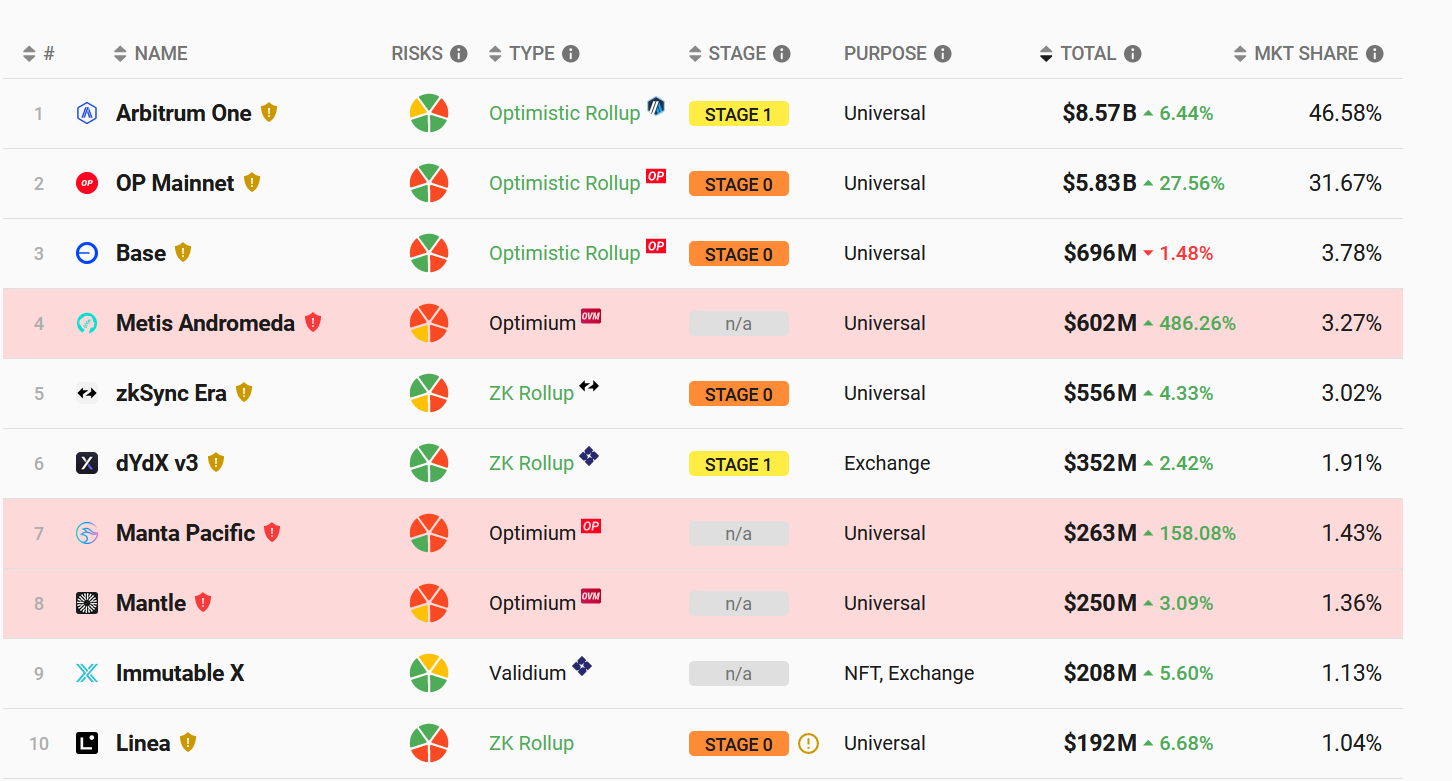The width and height of the screenshot is (1452, 781).
Task: Open the Manta Pacific project link
Action: 185,534
